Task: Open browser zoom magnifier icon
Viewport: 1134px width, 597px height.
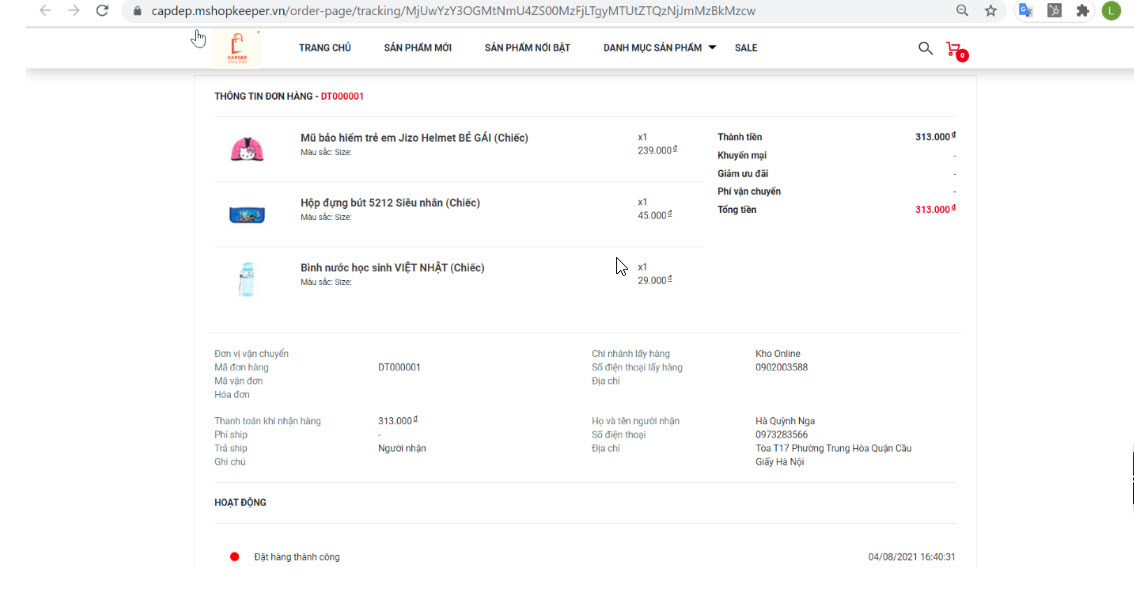Action: click(962, 11)
